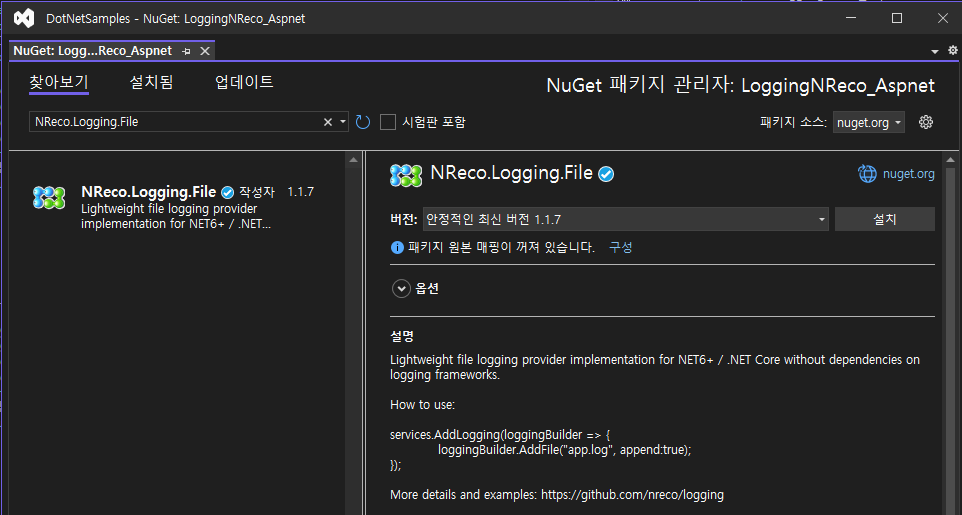Click the 설치 install button
Screen dimensions: 962x515
tap(885, 219)
